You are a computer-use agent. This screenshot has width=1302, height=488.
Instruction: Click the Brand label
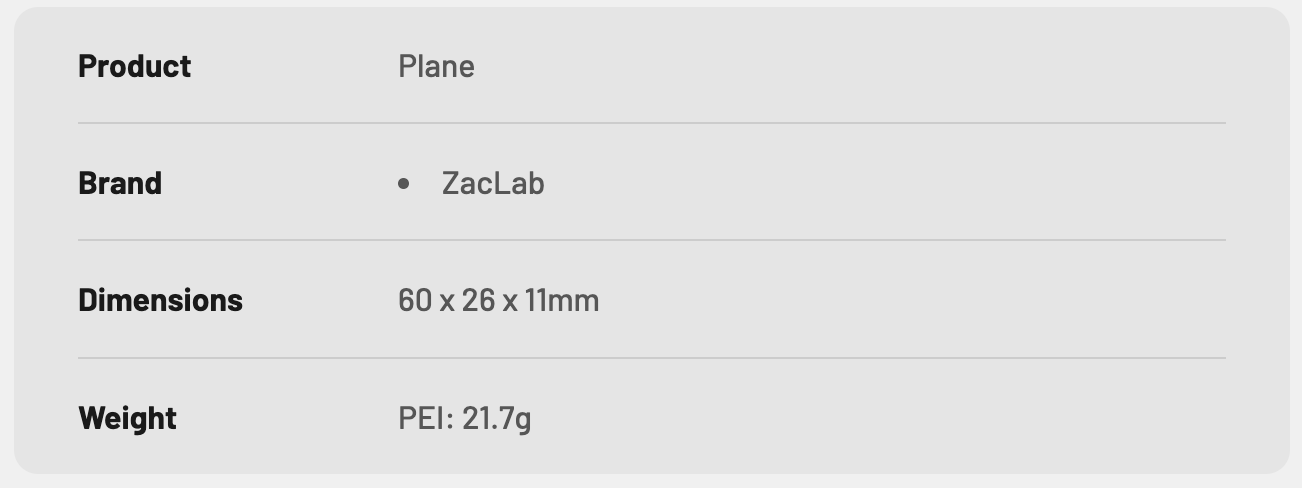(120, 183)
